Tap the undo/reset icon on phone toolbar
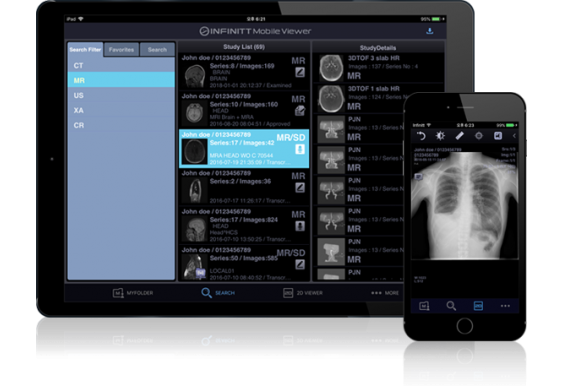The height and width of the screenshot is (386, 564). tap(421, 136)
